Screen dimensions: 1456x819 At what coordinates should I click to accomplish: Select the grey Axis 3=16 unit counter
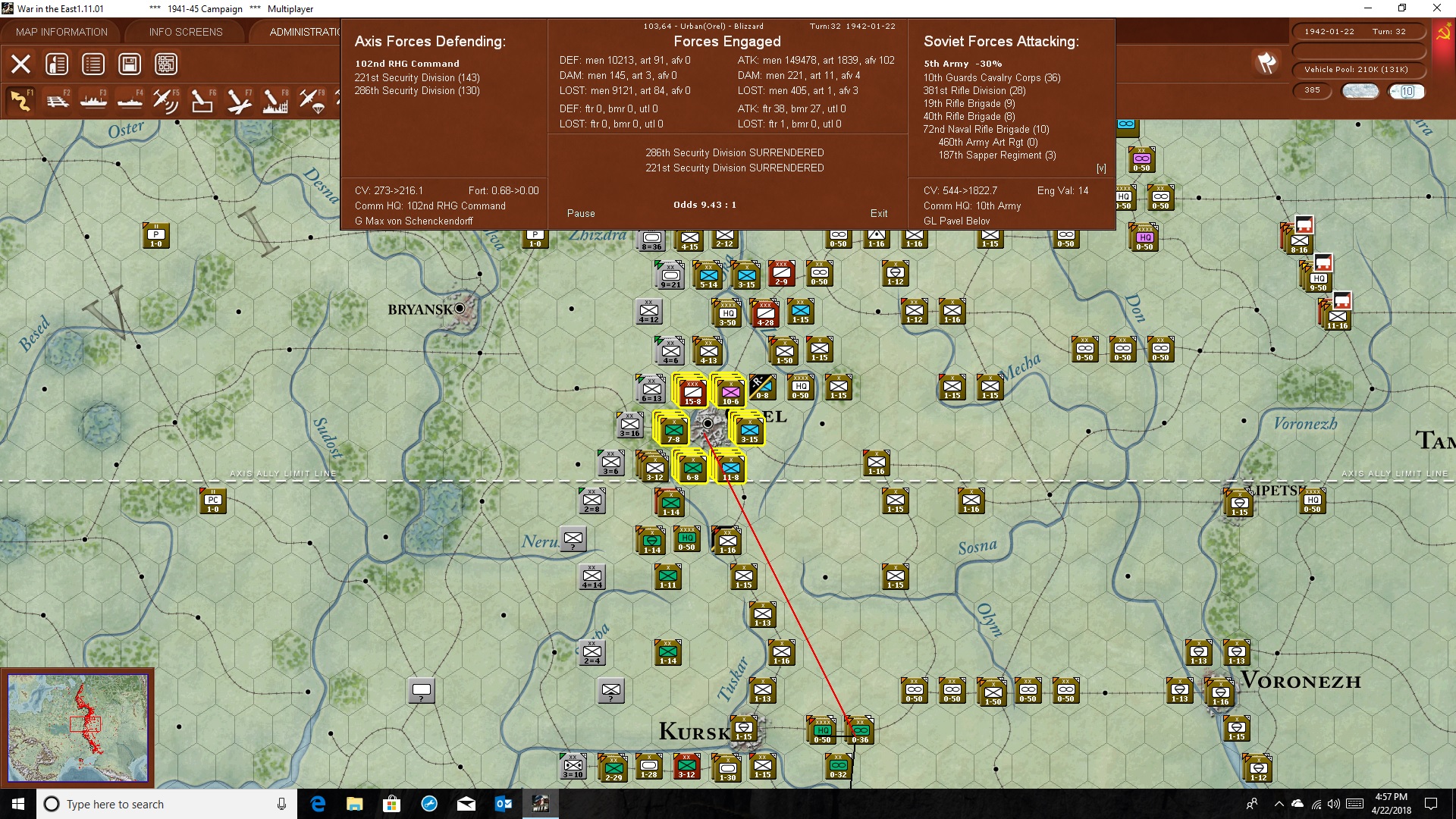tap(629, 425)
